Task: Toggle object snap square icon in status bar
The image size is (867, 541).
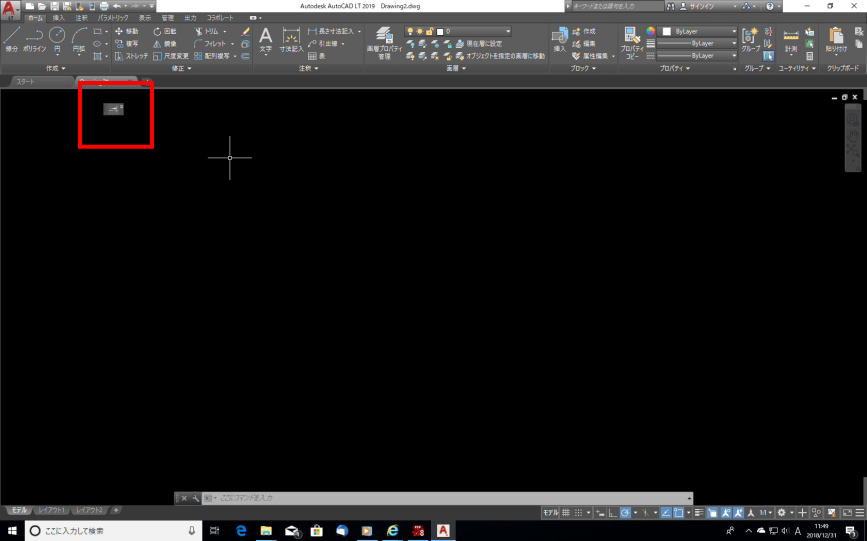Action: coord(678,513)
